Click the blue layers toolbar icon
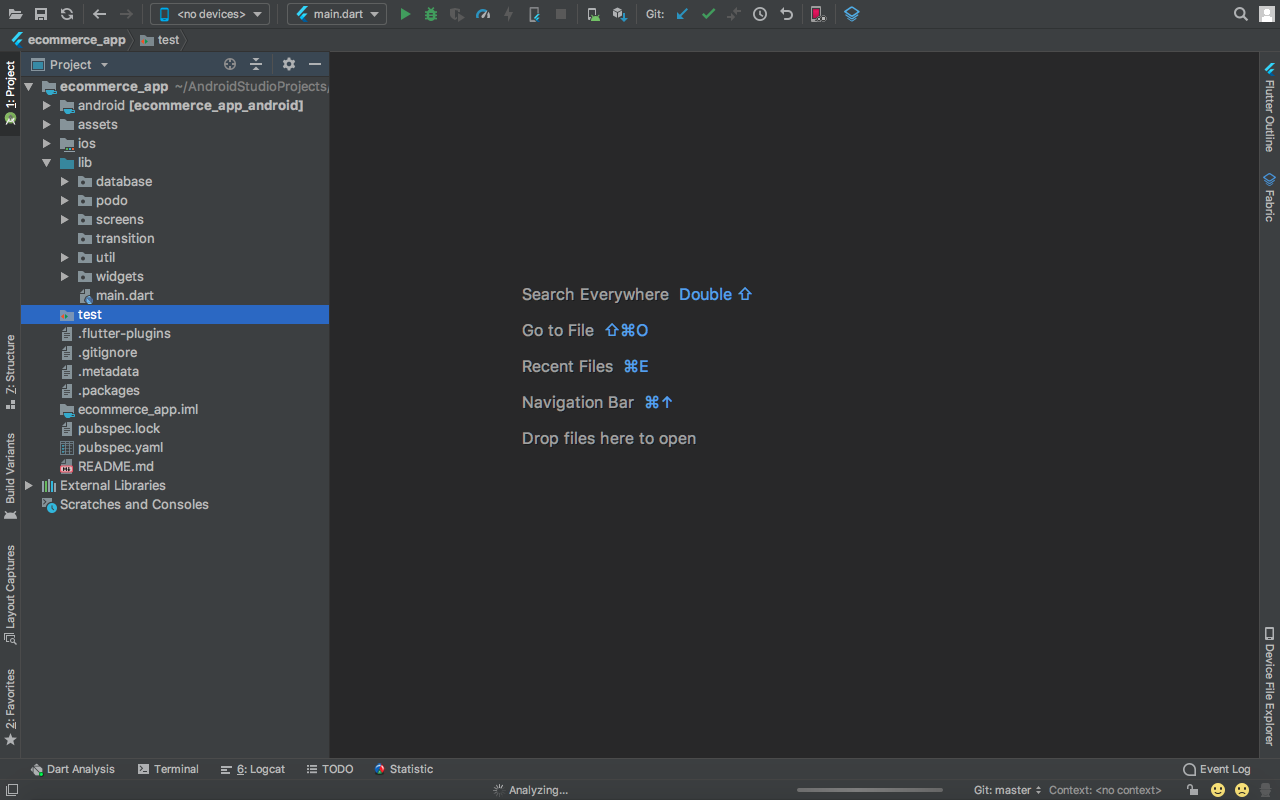 pos(851,14)
